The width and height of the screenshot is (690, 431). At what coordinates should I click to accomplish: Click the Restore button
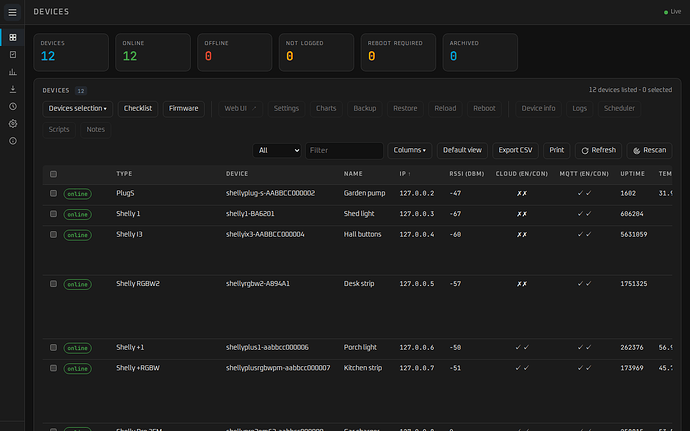405,109
